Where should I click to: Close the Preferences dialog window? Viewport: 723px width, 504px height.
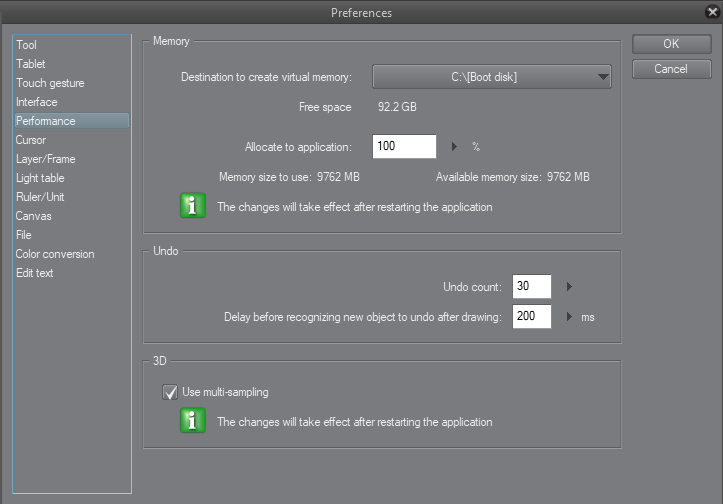pos(709,12)
